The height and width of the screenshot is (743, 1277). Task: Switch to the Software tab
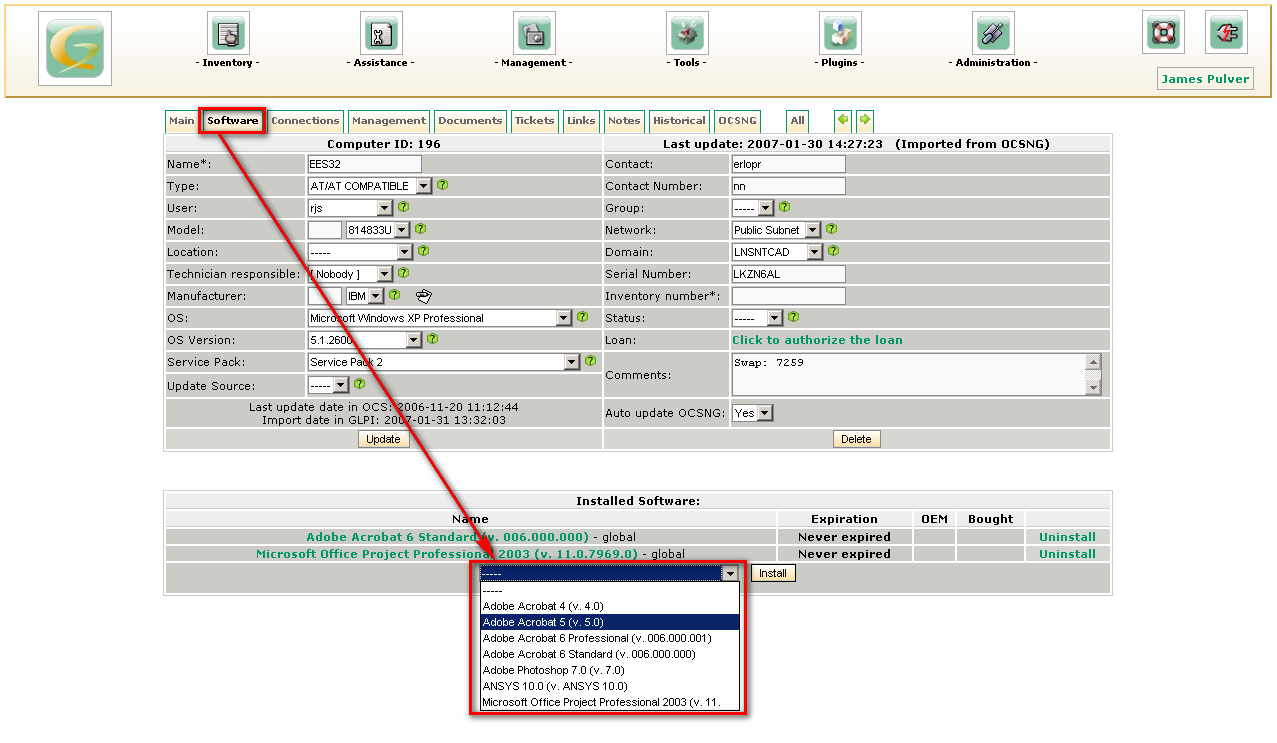[233, 121]
